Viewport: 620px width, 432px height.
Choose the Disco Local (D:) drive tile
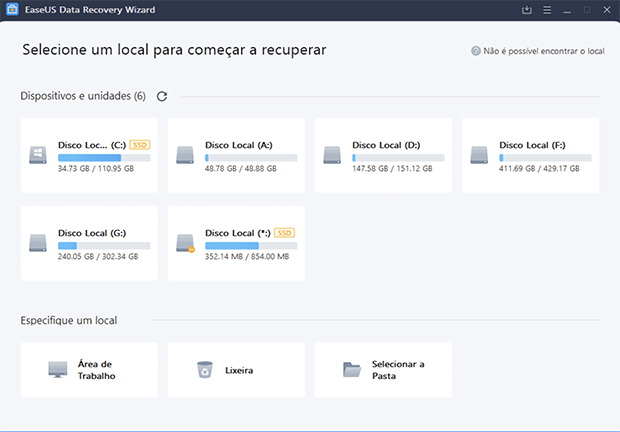(383, 156)
